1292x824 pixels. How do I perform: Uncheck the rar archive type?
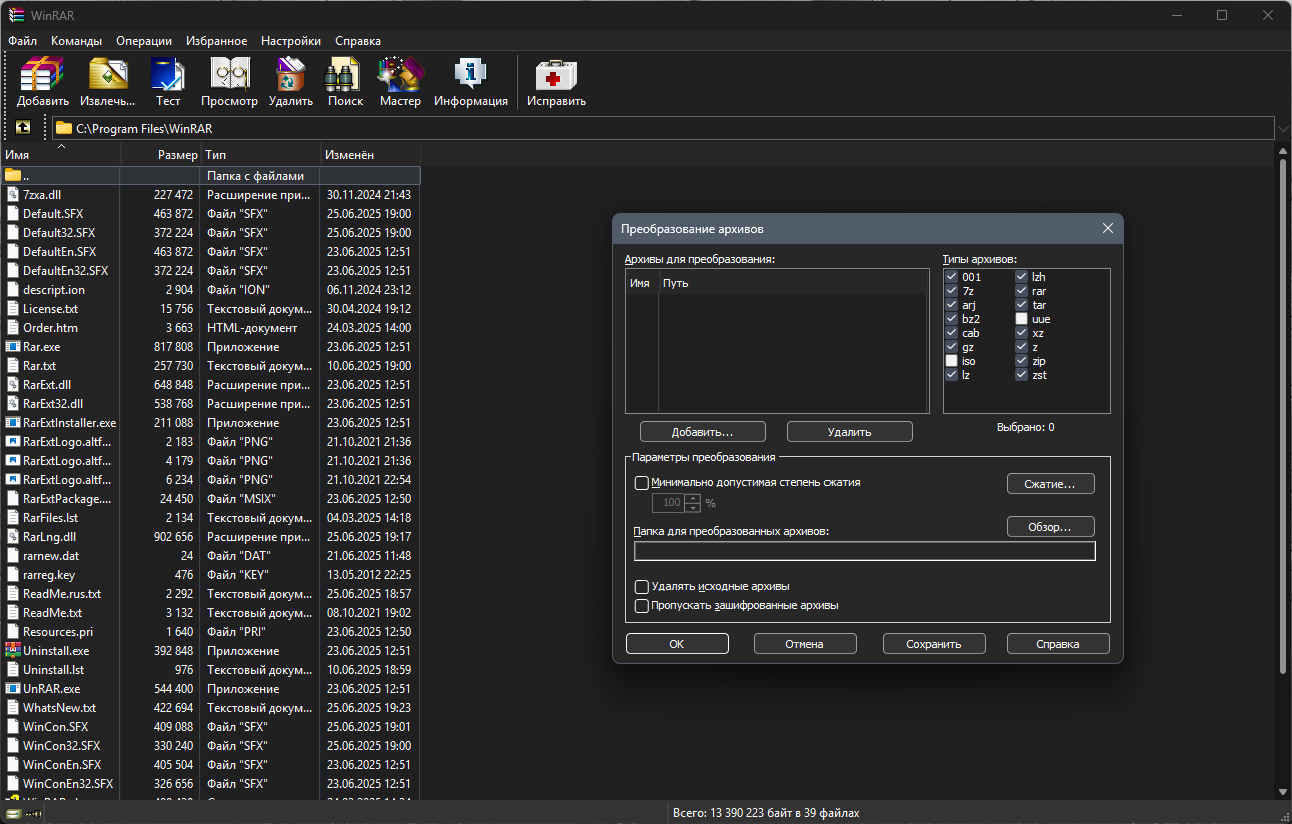[x=1022, y=291]
